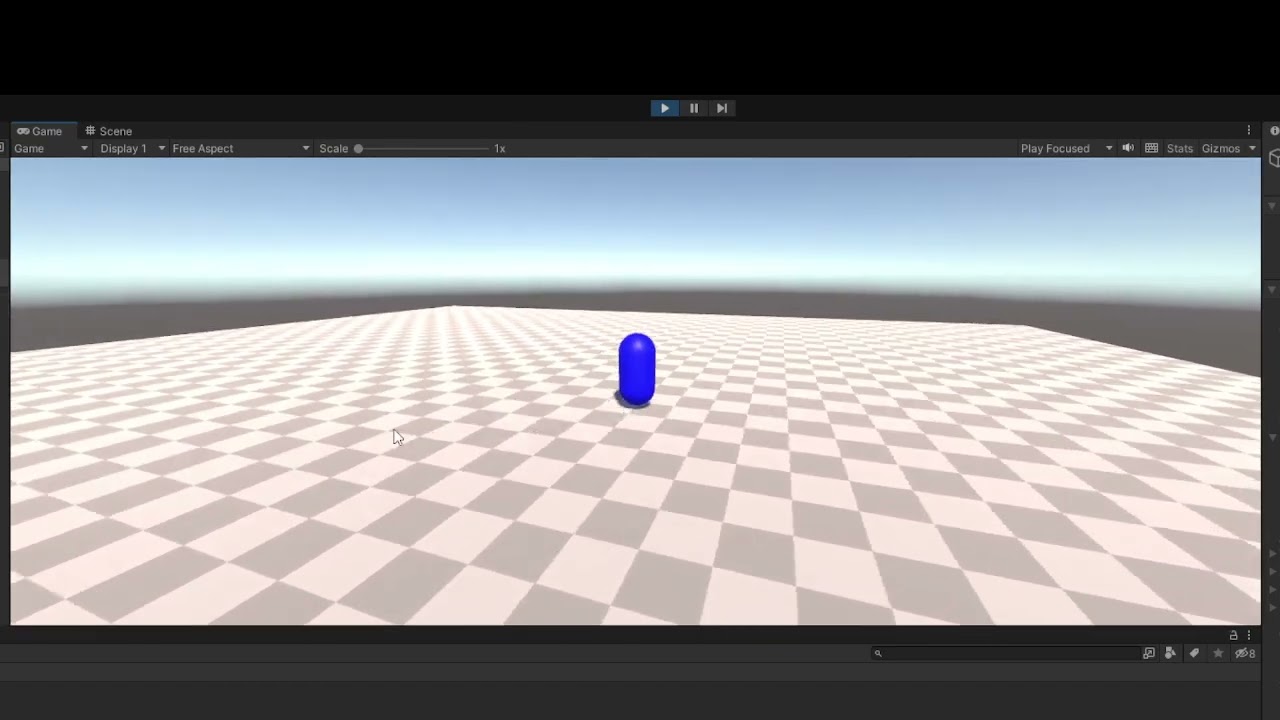Toggle hidden packages visibility eye icon
This screenshot has width=1280, height=720.
pos(1245,653)
